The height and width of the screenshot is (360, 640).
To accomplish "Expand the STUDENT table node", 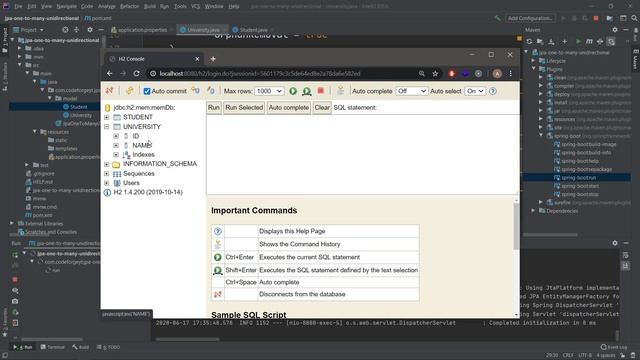I will [107, 117].
